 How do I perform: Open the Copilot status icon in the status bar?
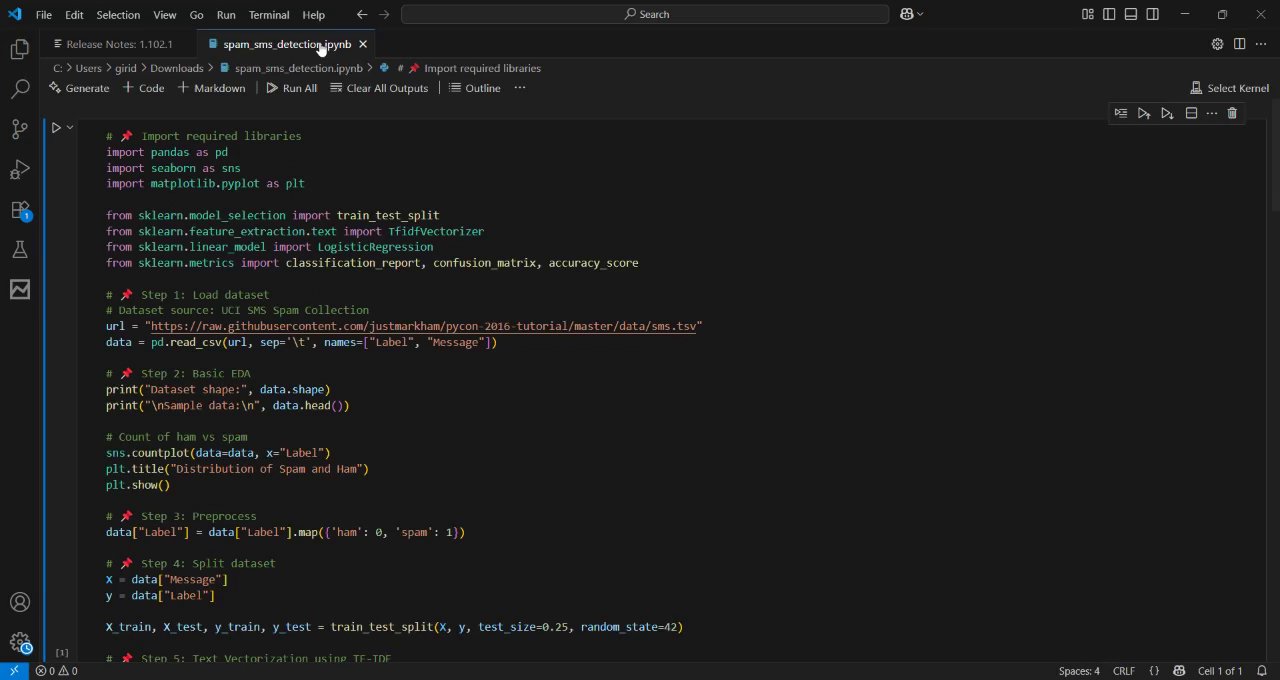coord(1179,671)
